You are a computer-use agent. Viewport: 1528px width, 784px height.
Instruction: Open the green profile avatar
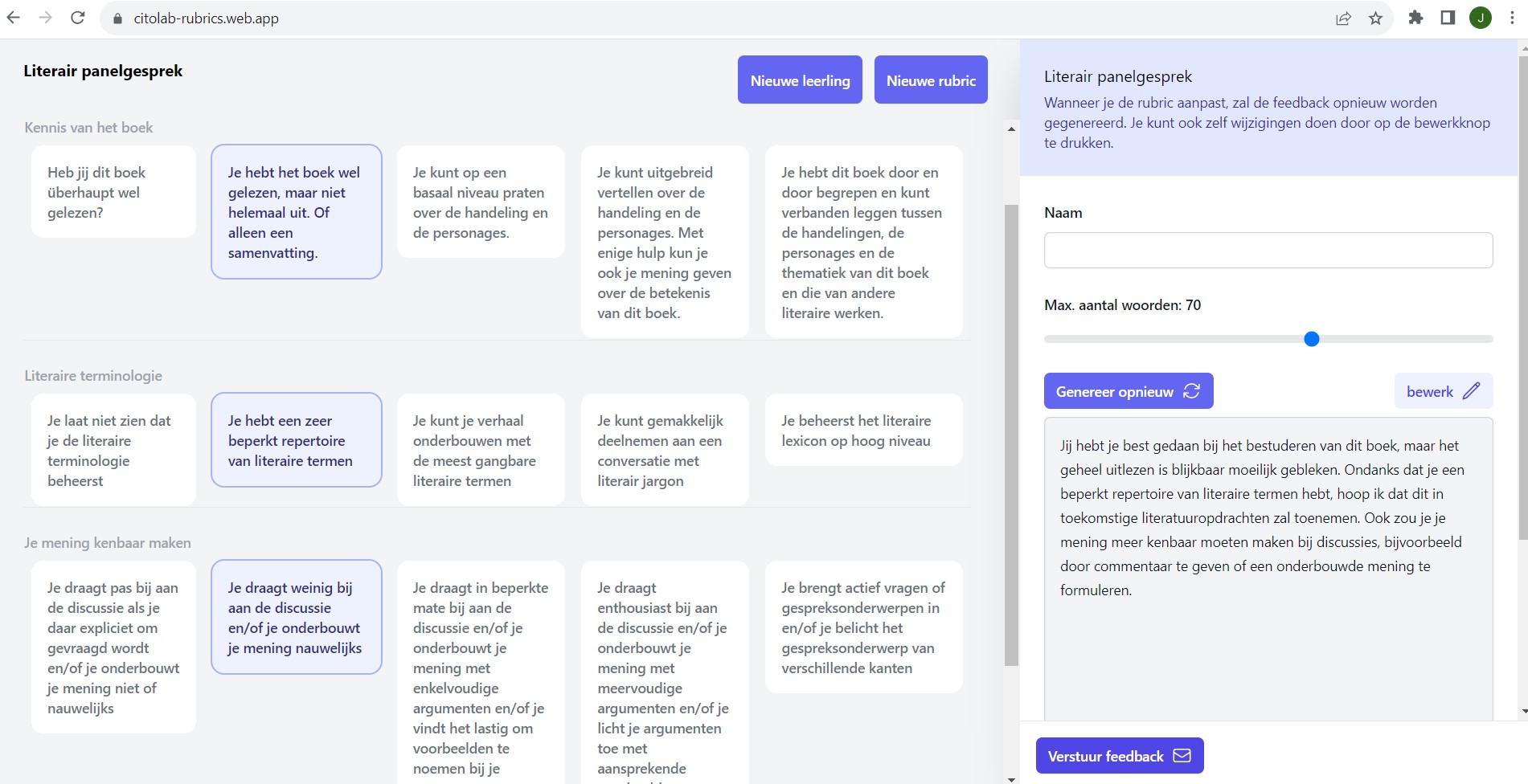point(1481,18)
